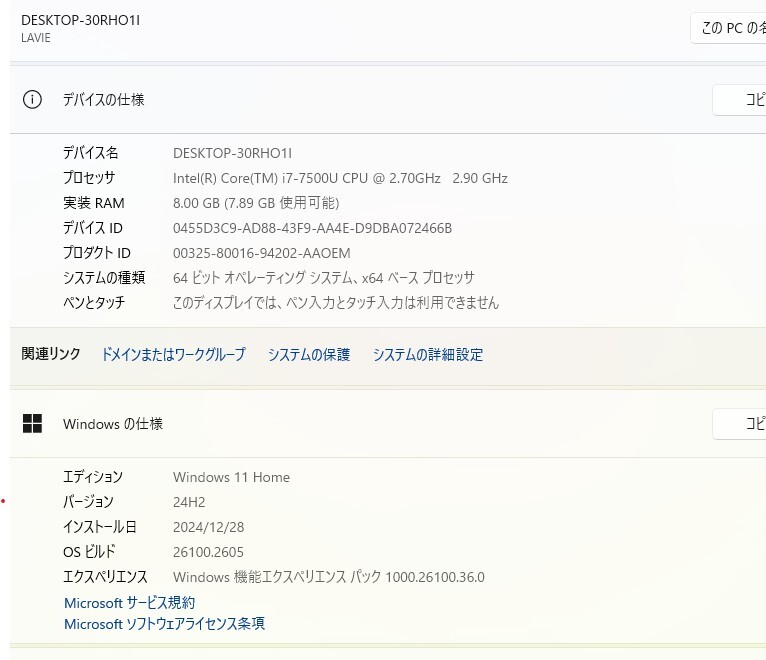Collapse the デバイスの仕様 section header
This screenshot has width=766, height=660.
point(388,100)
